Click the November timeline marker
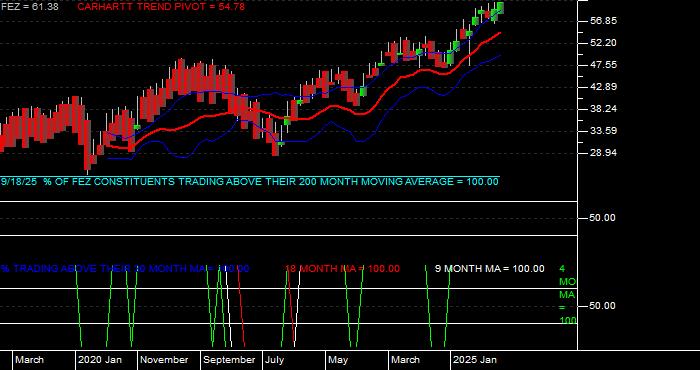 coord(164,360)
